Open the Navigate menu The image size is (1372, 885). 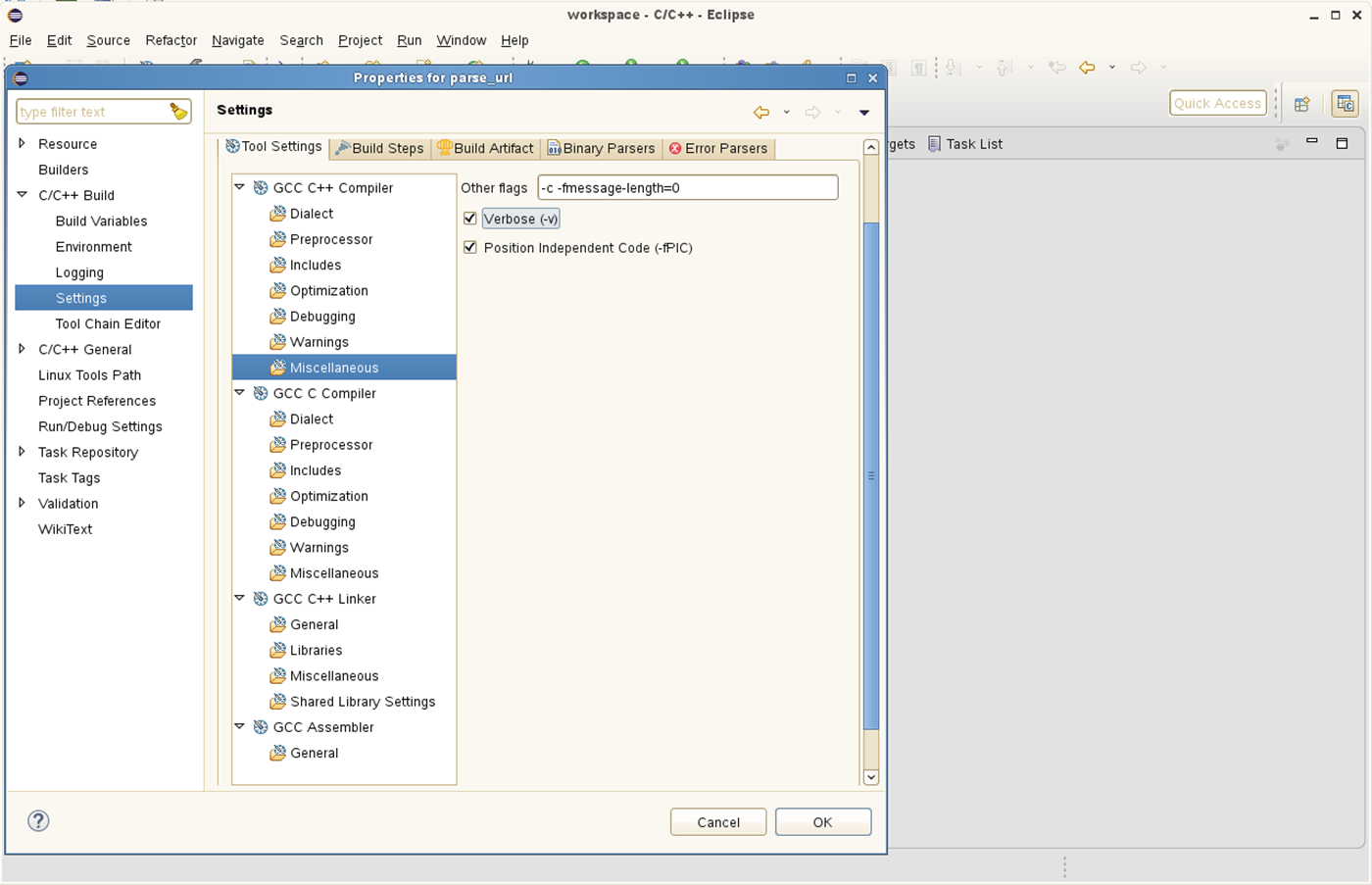[x=237, y=40]
